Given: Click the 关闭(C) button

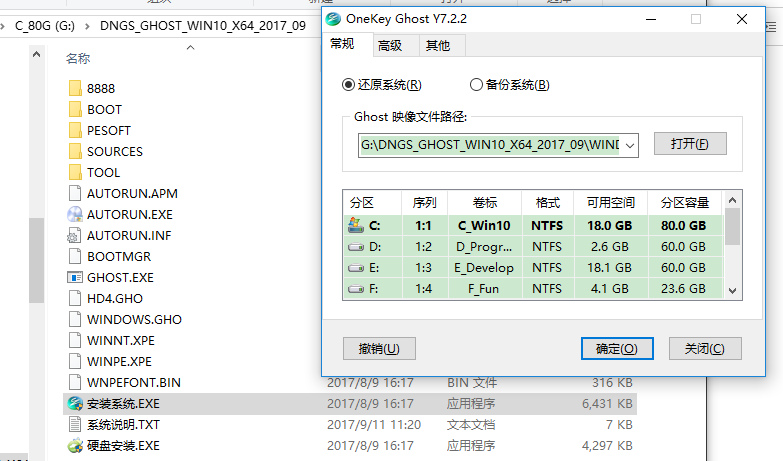Looking at the screenshot, I should point(705,349).
